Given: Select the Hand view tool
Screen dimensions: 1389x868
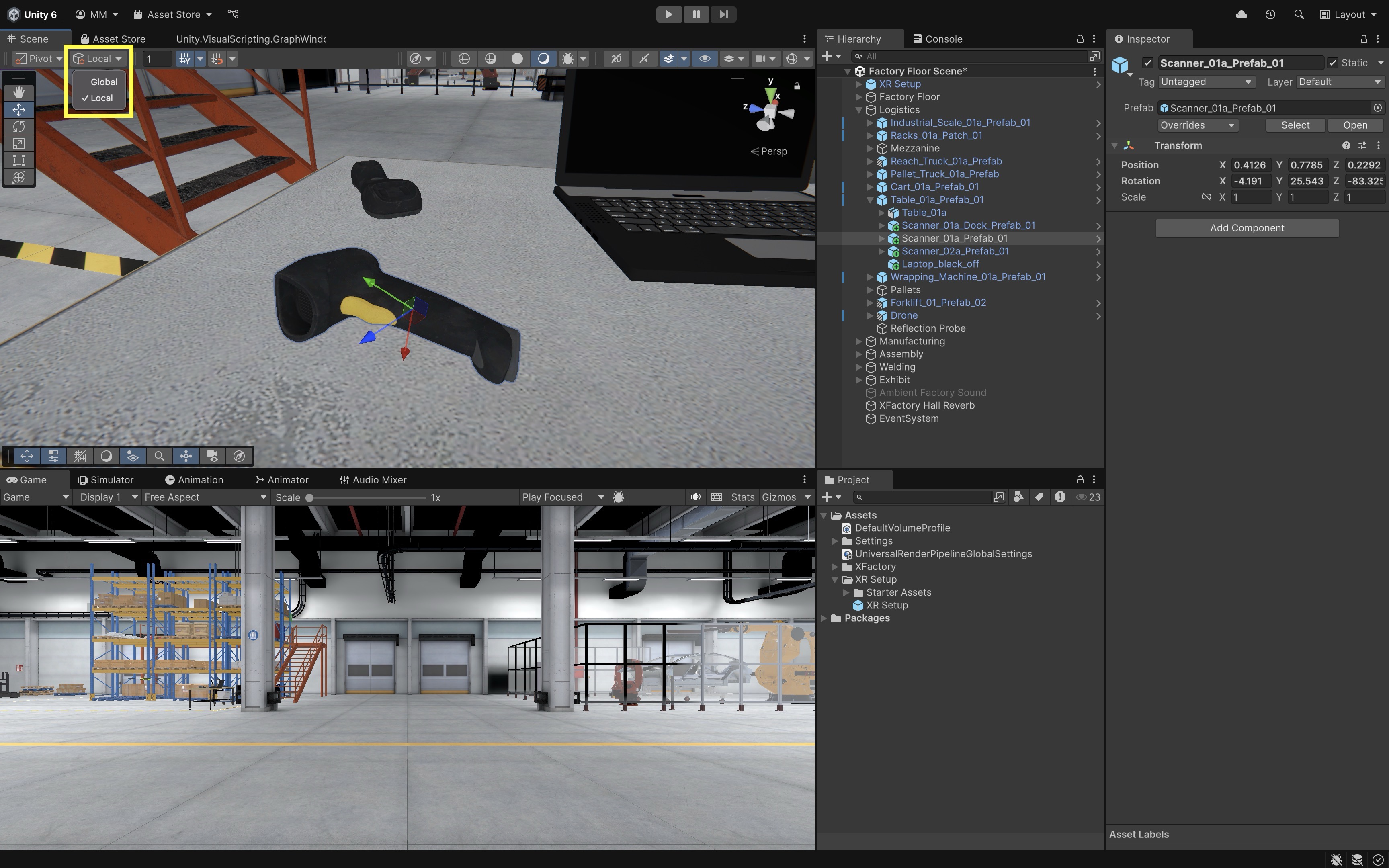Looking at the screenshot, I should 19,92.
